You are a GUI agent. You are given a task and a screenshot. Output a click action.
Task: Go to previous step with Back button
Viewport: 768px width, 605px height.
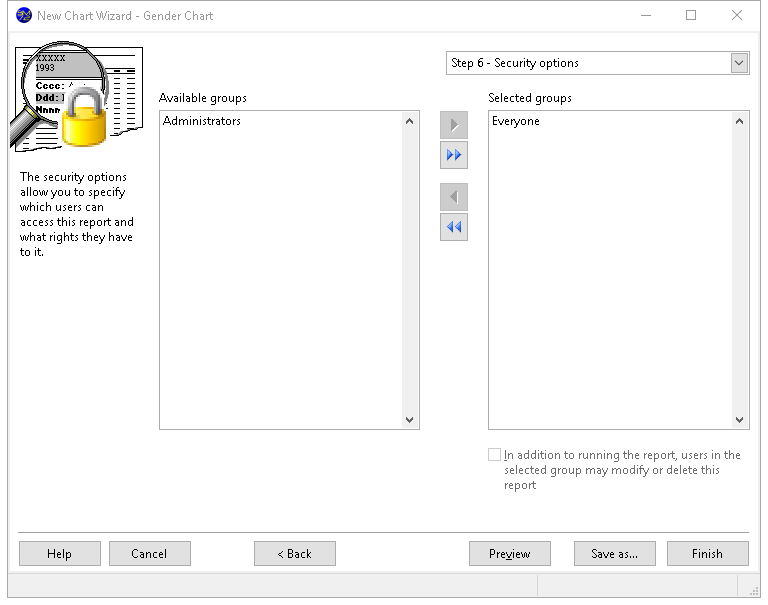295,554
